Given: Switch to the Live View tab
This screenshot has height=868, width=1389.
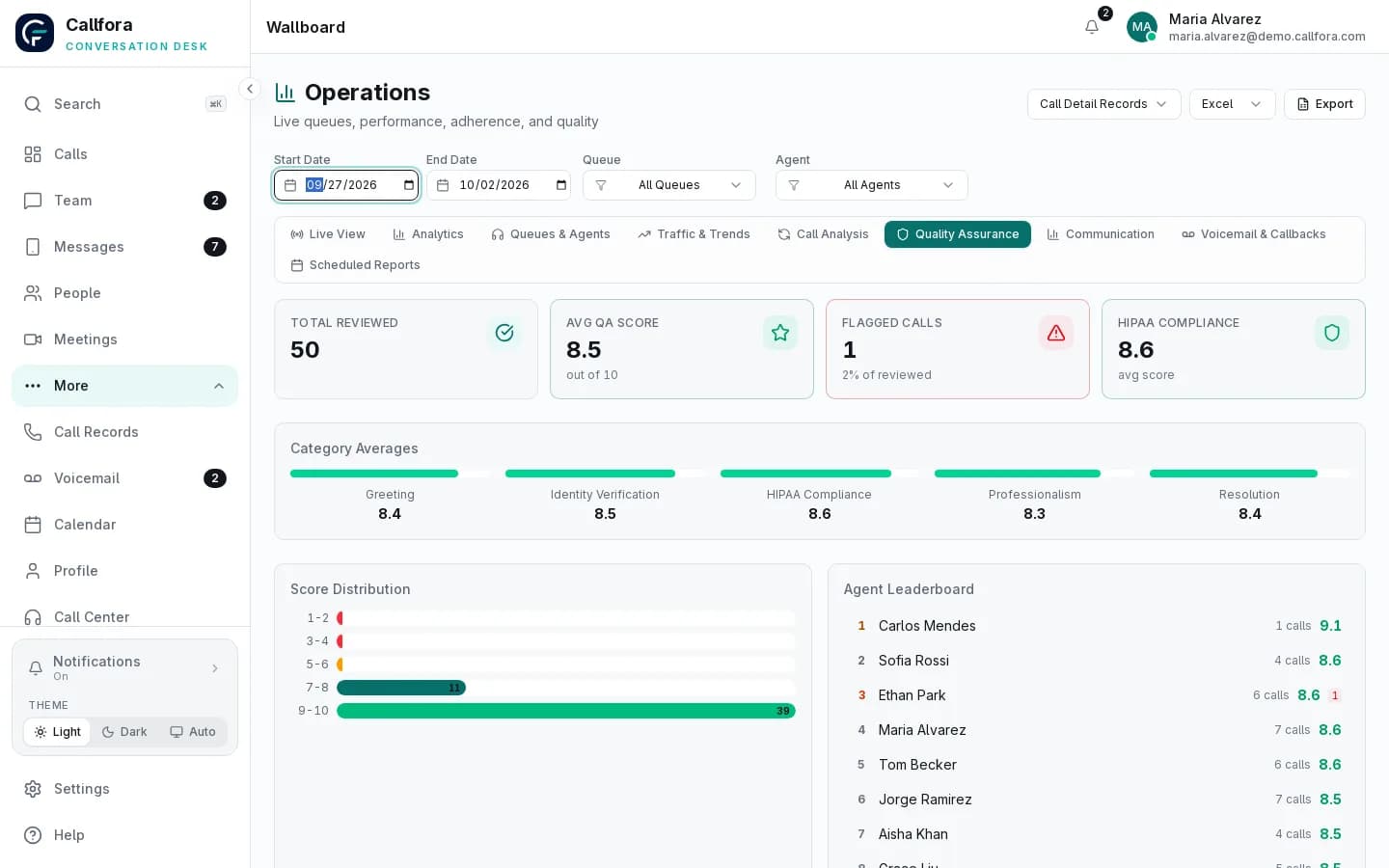Looking at the screenshot, I should point(328,234).
